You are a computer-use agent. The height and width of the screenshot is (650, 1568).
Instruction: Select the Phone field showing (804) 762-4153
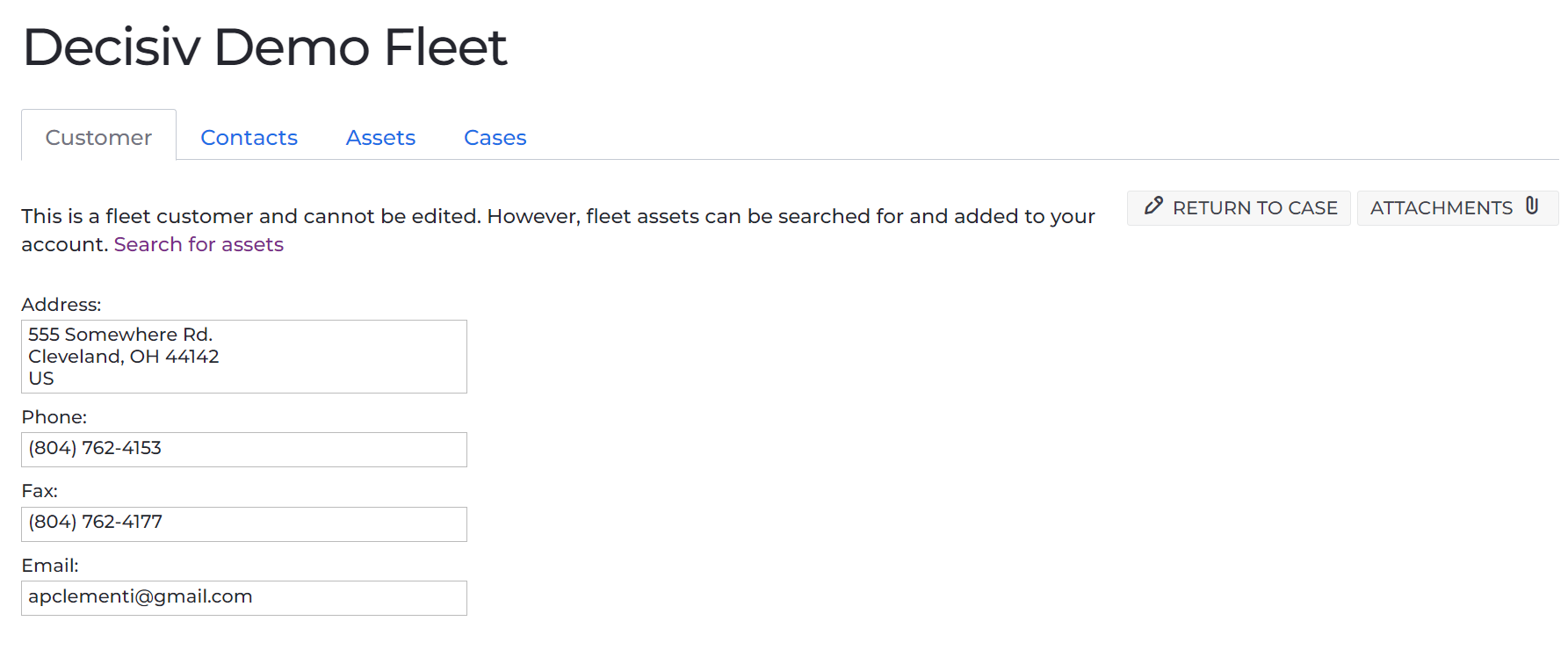[244, 450]
